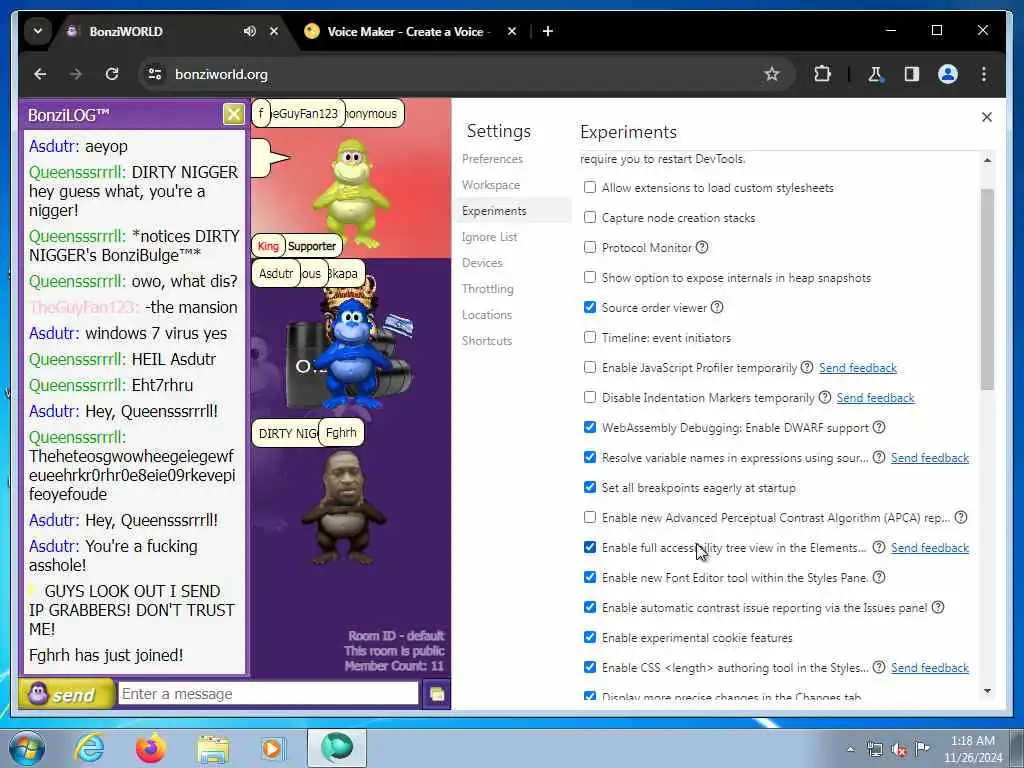This screenshot has height=768, width=1024.
Task: Show help for APCA contrast option
Action: coord(961,517)
